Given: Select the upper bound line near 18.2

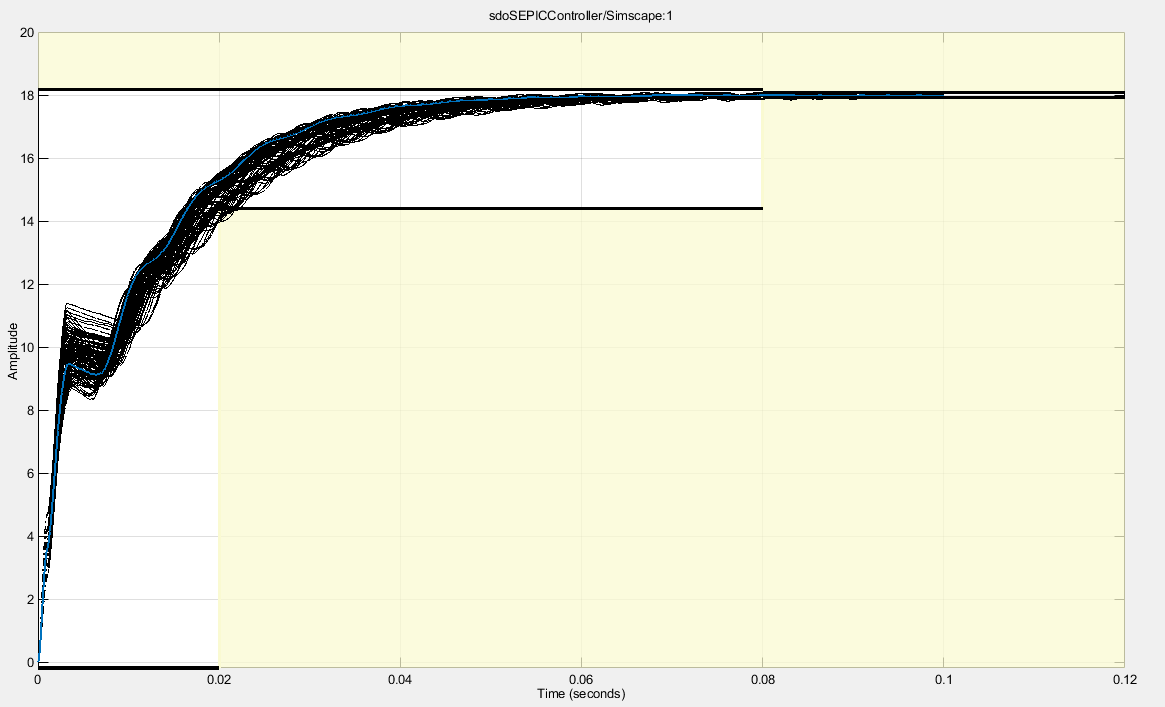Looking at the screenshot, I should tap(400, 90).
